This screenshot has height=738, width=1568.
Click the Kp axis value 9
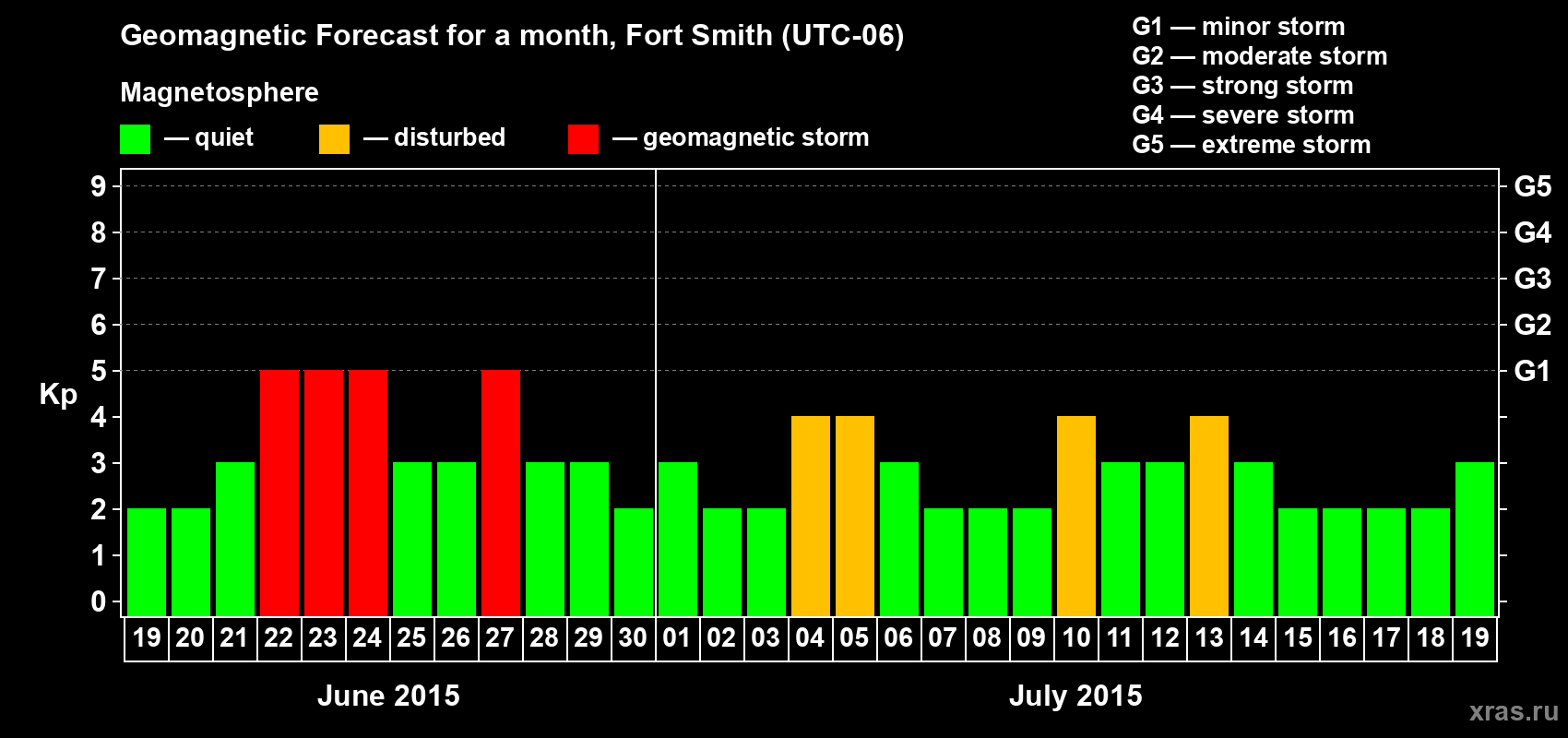point(98,186)
